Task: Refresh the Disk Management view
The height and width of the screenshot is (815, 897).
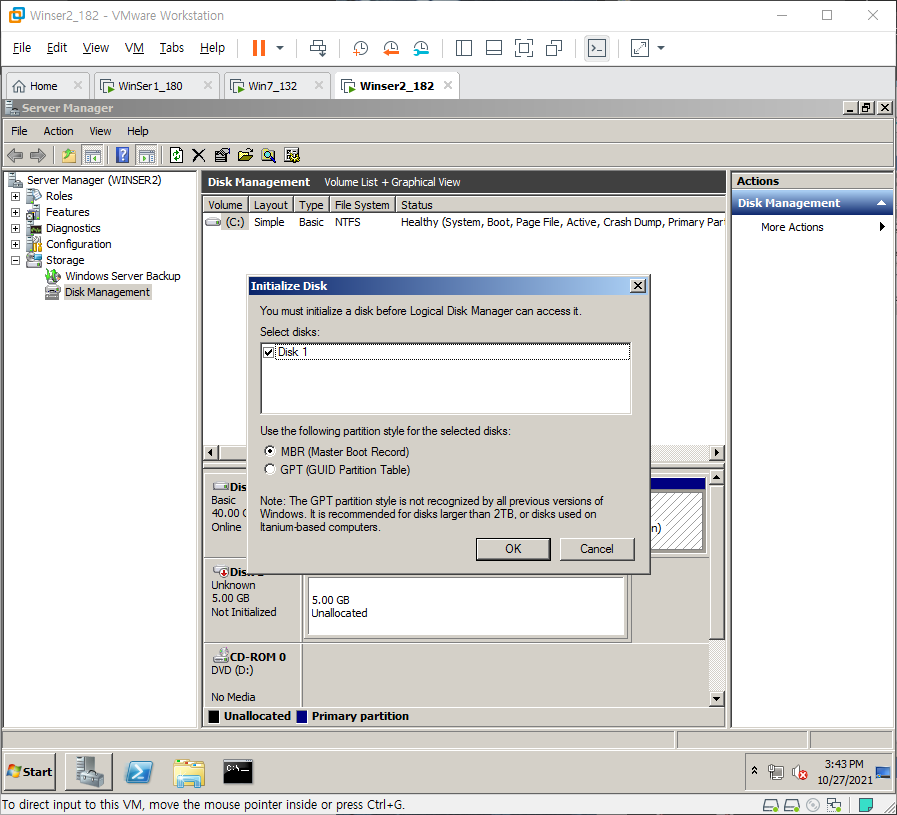Action: (176, 155)
